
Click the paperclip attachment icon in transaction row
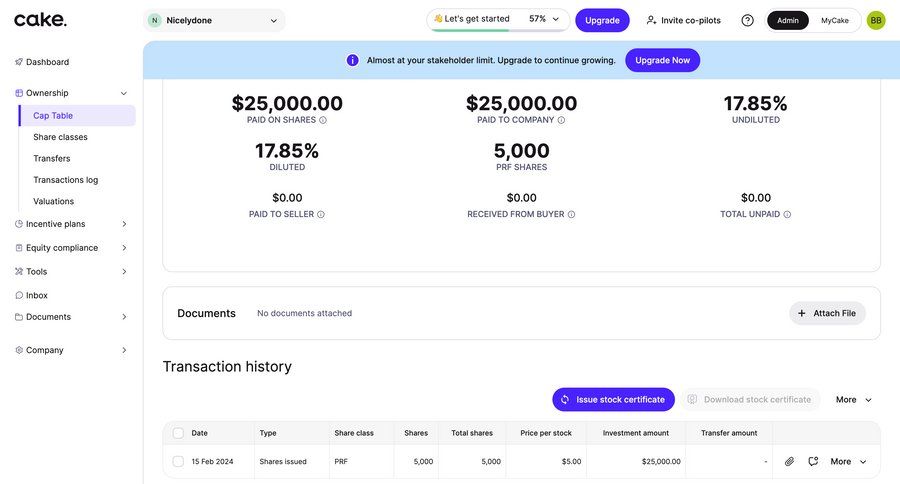click(789, 461)
